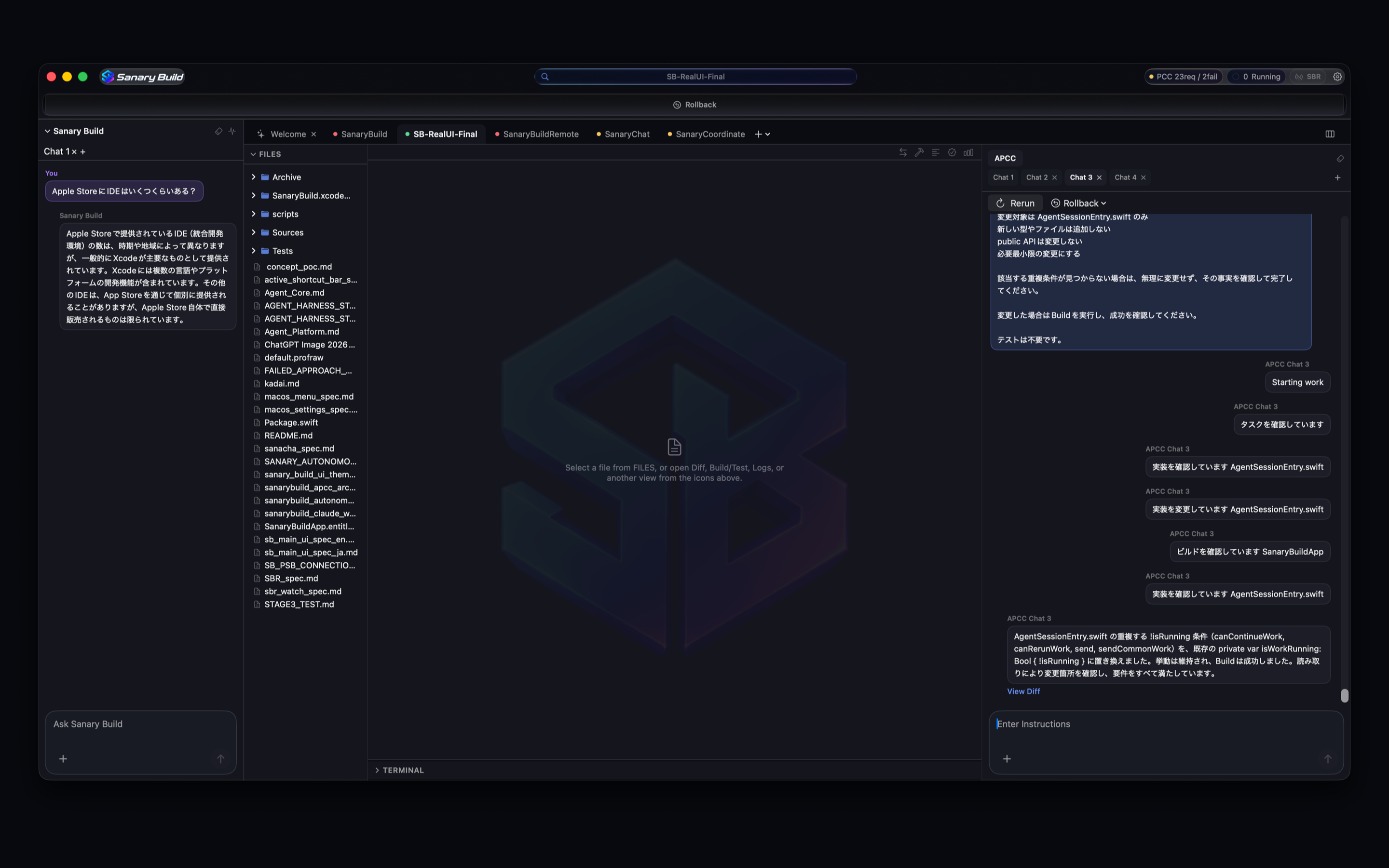The width and height of the screenshot is (1389, 868).
Task: Open the Rollback dropdown in APCC chat
Action: pos(1078,203)
